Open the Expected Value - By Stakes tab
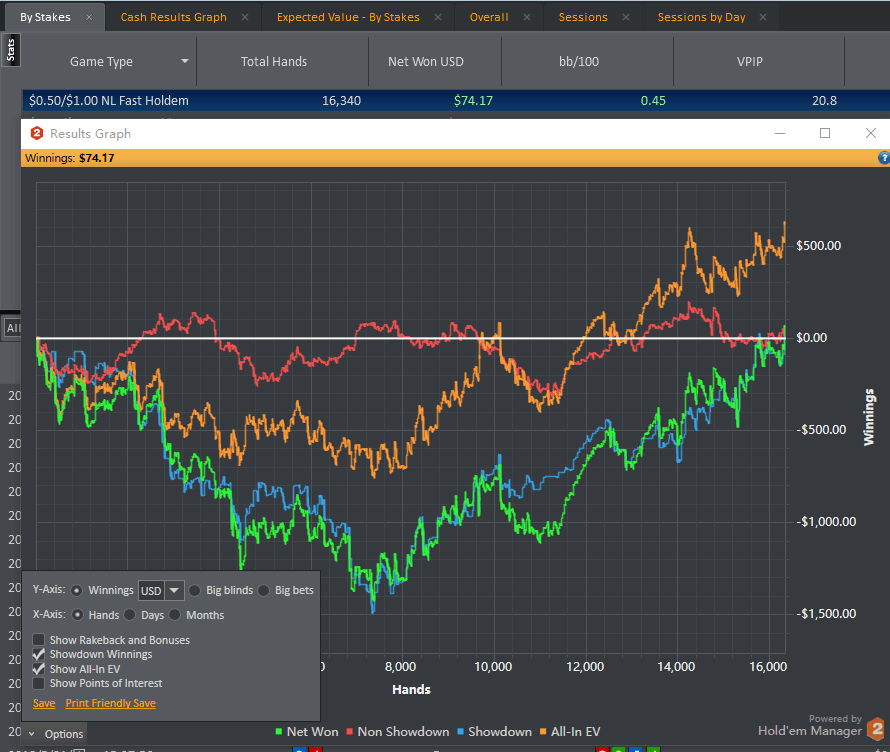Image resolution: width=890 pixels, height=752 pixels. pos(347,17)
